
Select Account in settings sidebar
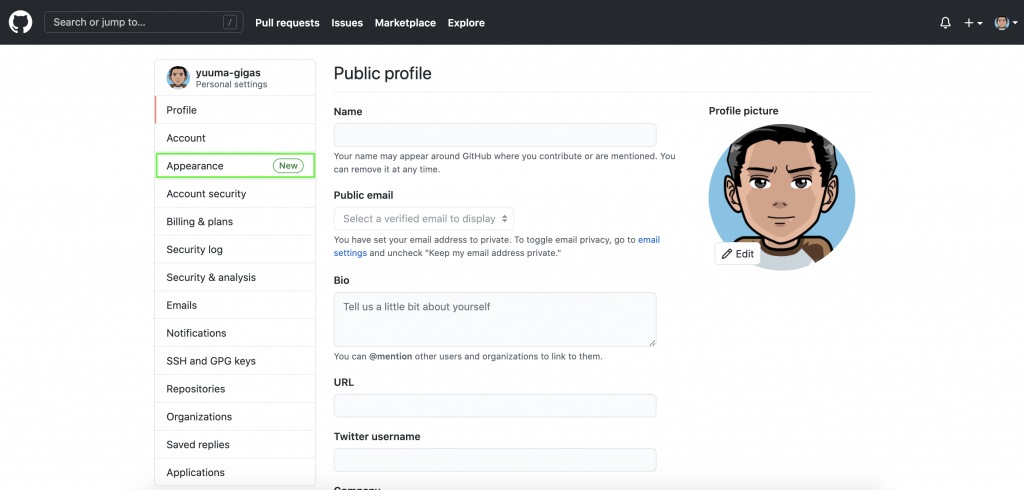pyautogui.click(x=235, y=138)
